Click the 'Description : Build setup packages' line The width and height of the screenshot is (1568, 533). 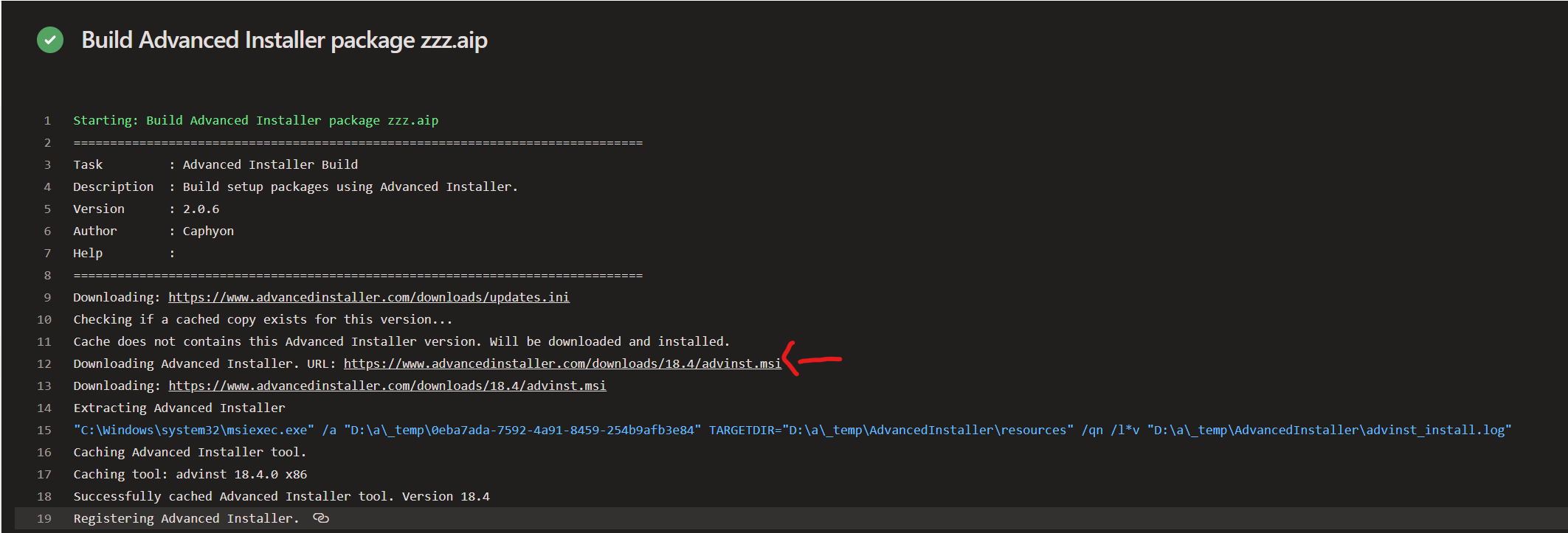(295, 187)
